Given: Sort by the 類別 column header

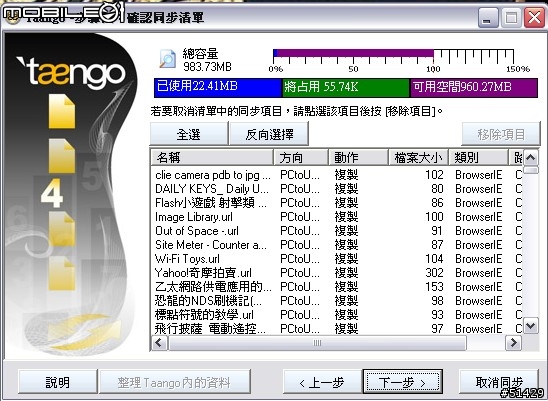Looking at the screenshot, I should [478, 157].
